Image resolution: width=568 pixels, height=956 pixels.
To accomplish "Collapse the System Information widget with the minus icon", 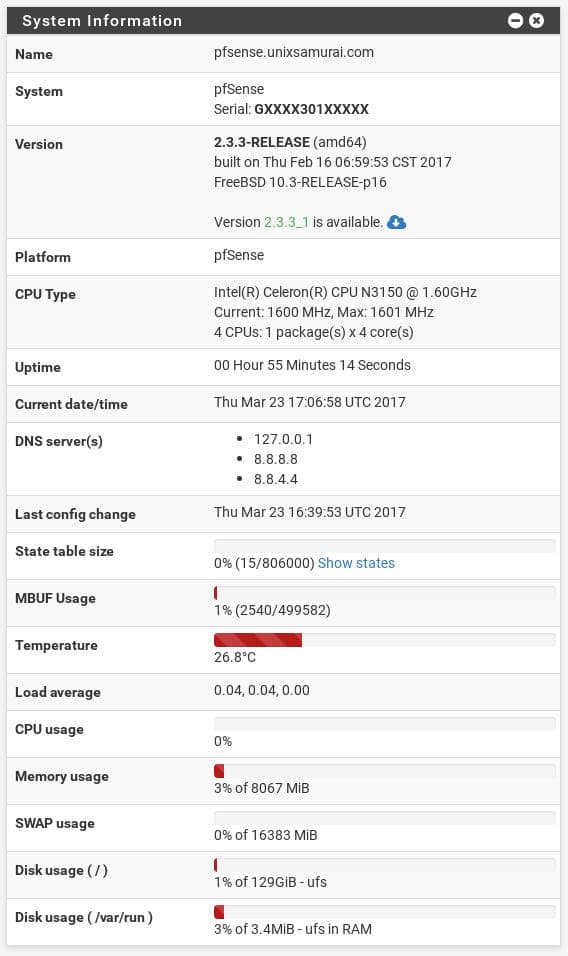I will [515, 21].
